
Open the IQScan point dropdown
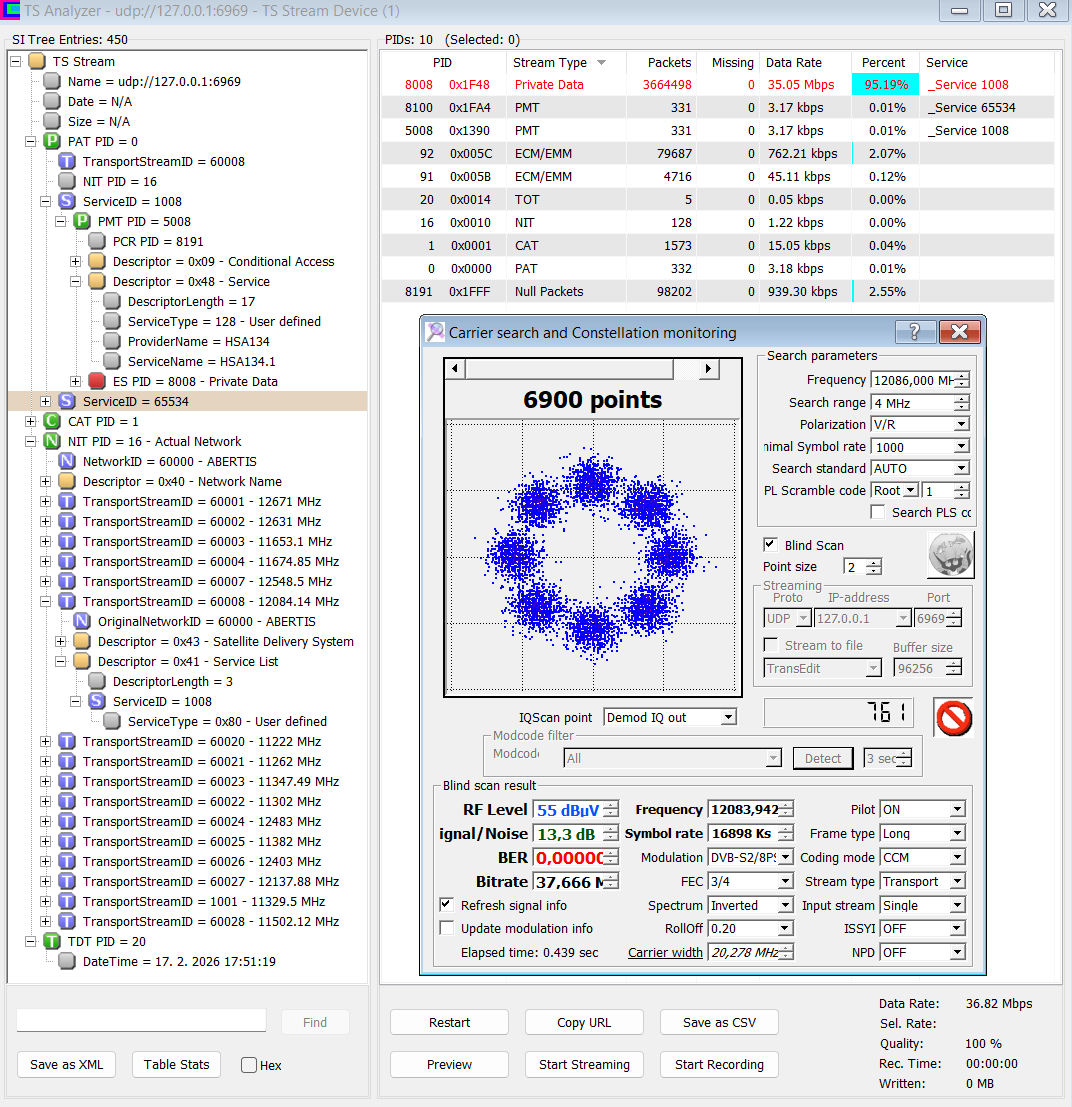728,717
